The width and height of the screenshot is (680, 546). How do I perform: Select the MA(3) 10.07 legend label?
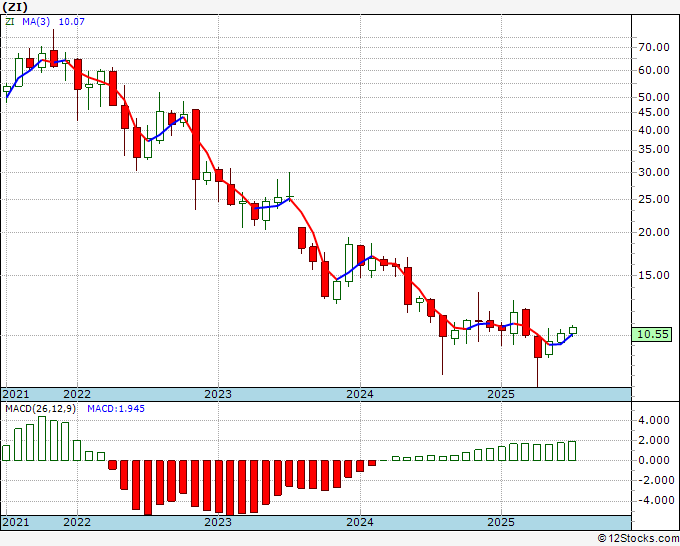click(x=53, y=21)
